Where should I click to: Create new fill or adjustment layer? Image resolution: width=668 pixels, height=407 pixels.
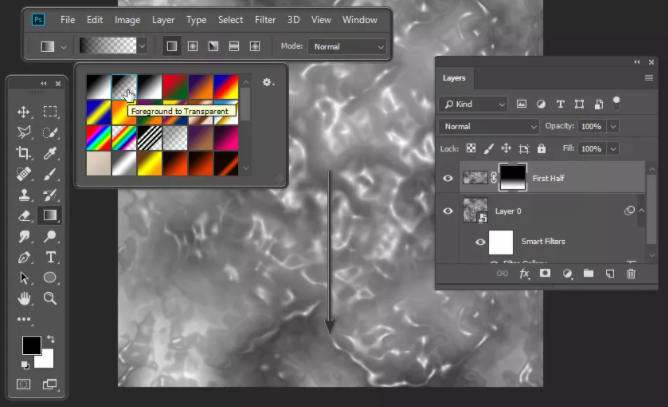567,274
